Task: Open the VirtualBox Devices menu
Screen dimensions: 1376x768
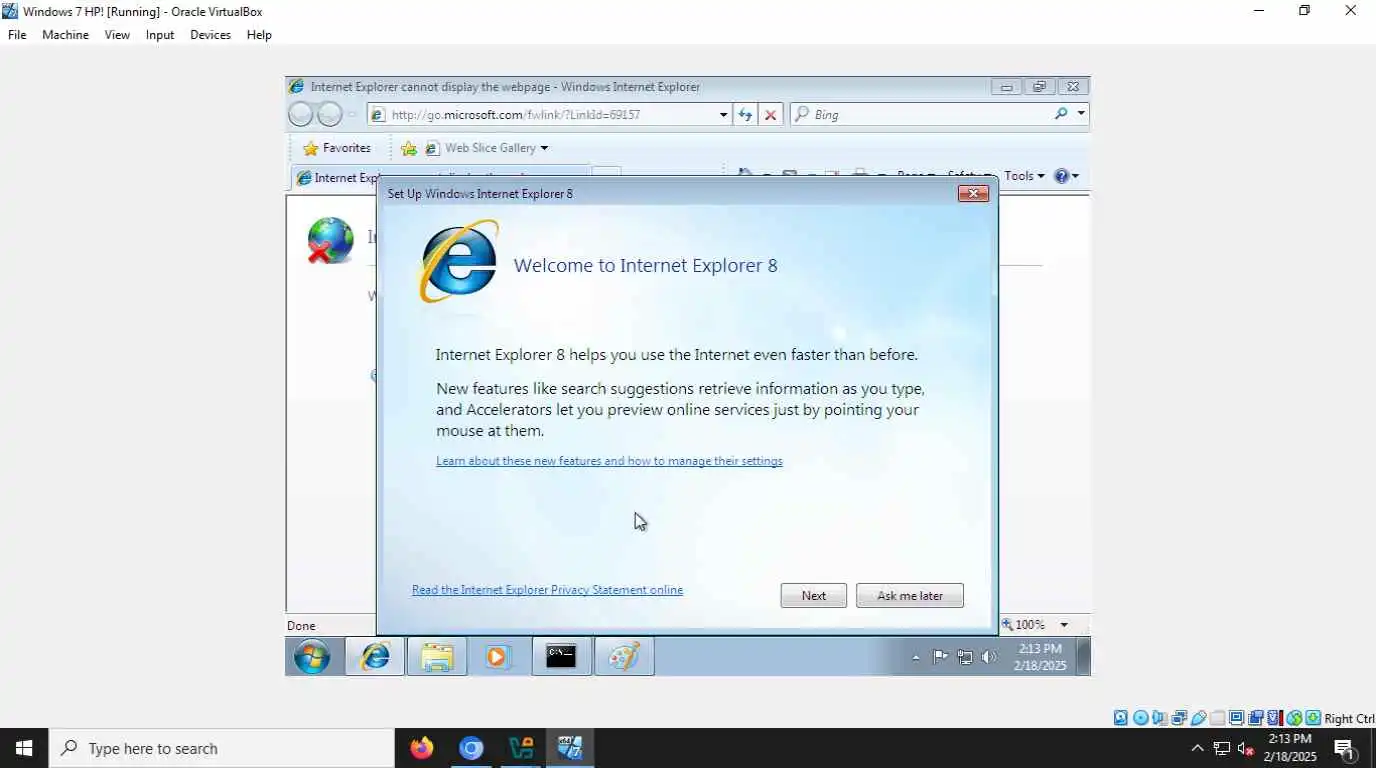Action: (210, 34)
